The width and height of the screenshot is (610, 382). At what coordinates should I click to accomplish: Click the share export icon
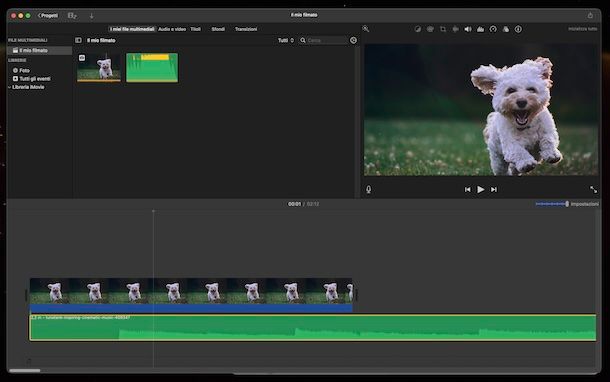click(590, 15)
